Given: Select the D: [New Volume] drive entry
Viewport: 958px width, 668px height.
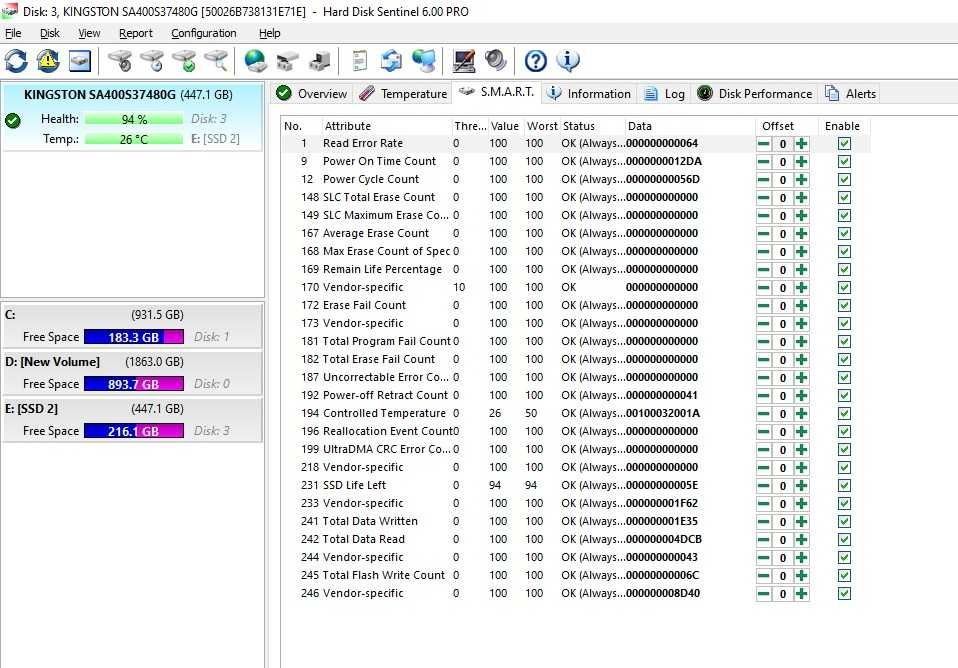Looking at the screenshot, I should [133, 373].
